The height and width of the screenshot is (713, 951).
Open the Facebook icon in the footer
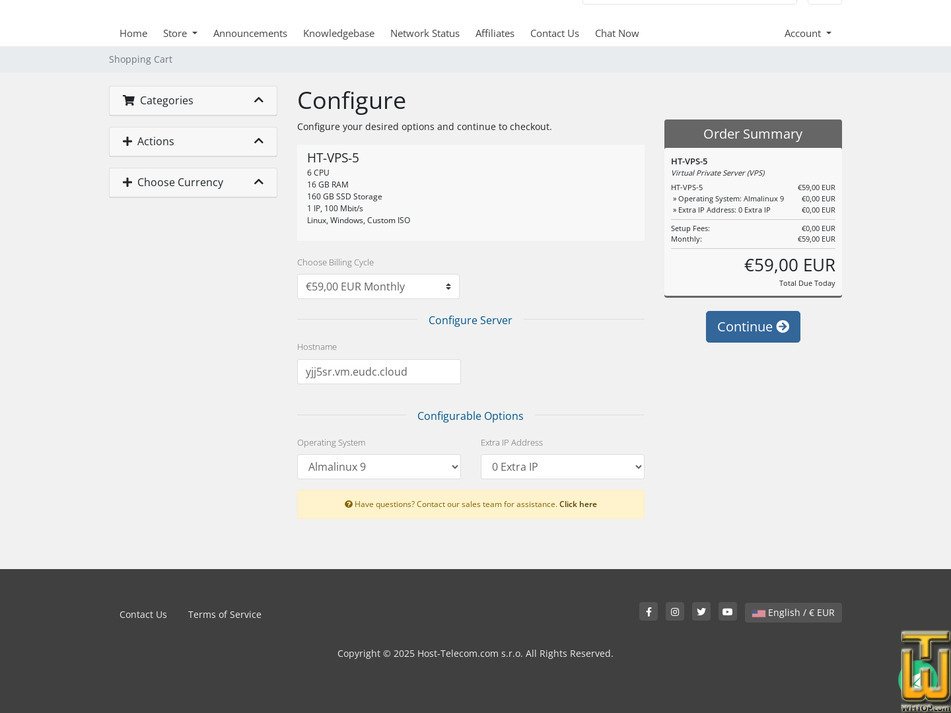coord(648,611)
